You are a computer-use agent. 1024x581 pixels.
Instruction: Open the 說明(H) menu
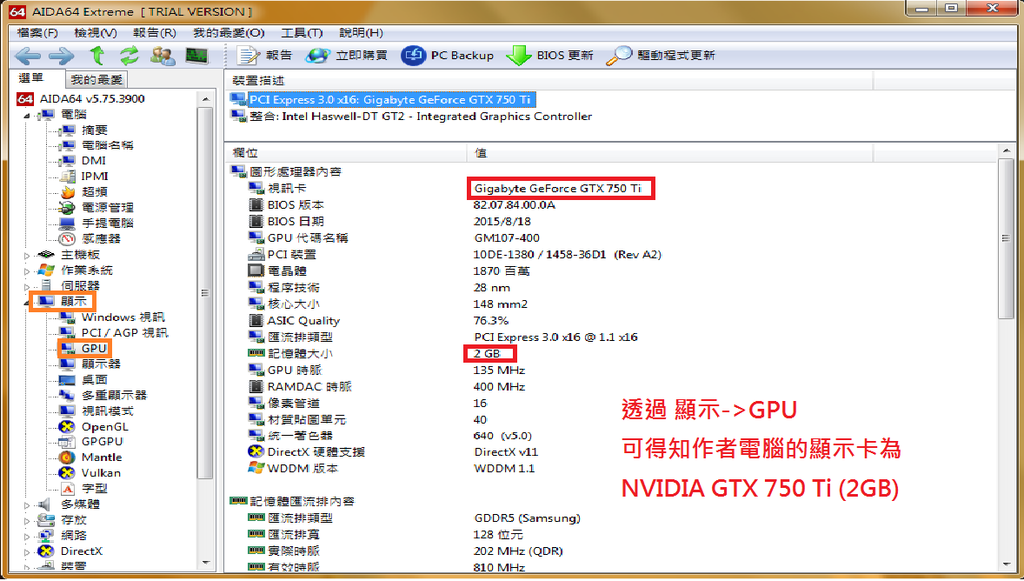click(x=361, y=32)
